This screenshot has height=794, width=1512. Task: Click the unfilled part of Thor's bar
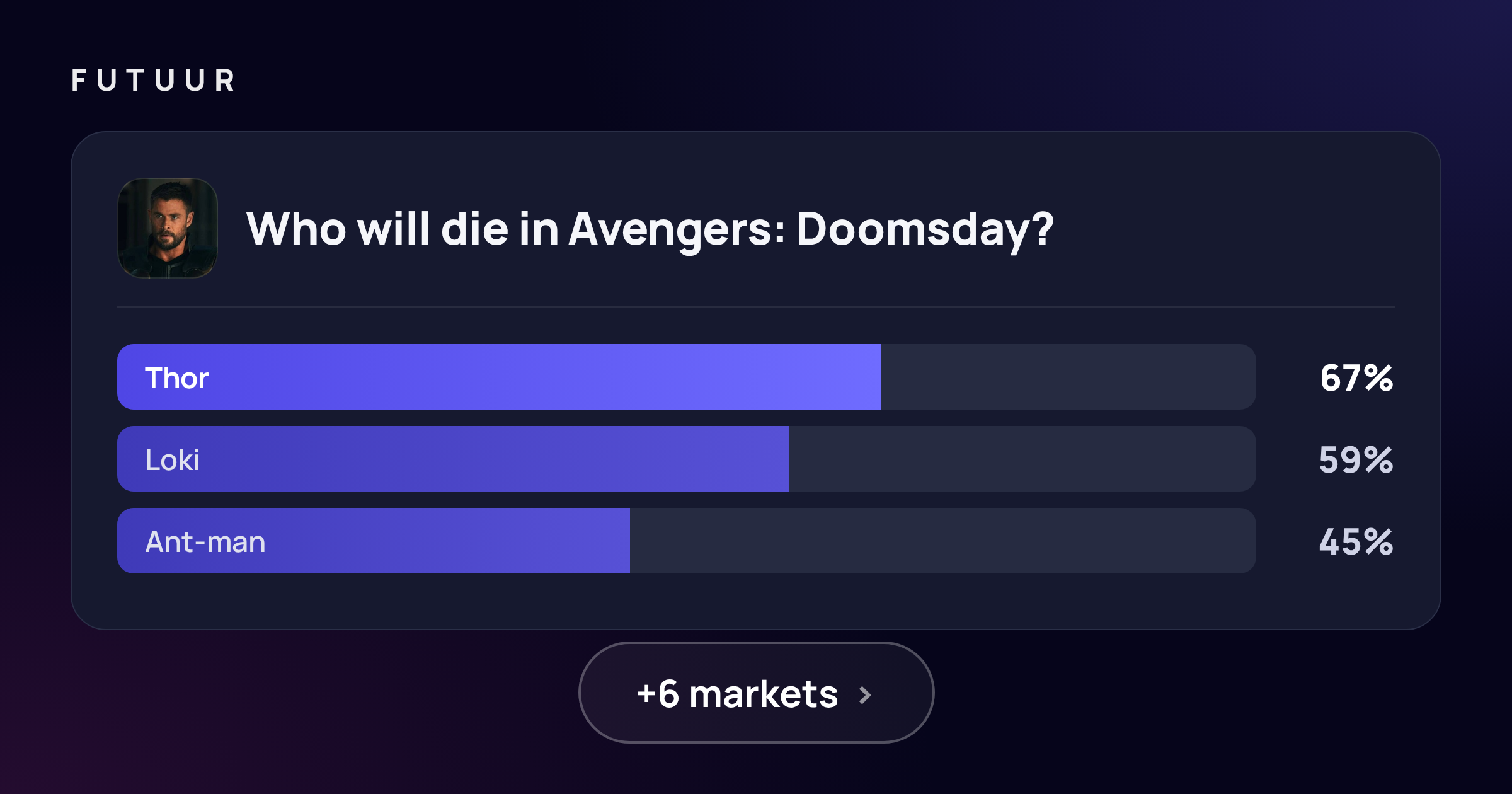tap(1068, 377)
